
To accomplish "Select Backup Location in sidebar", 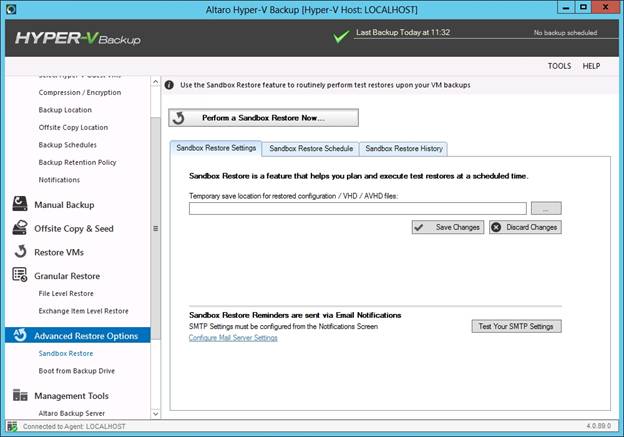I will point(65,110).
